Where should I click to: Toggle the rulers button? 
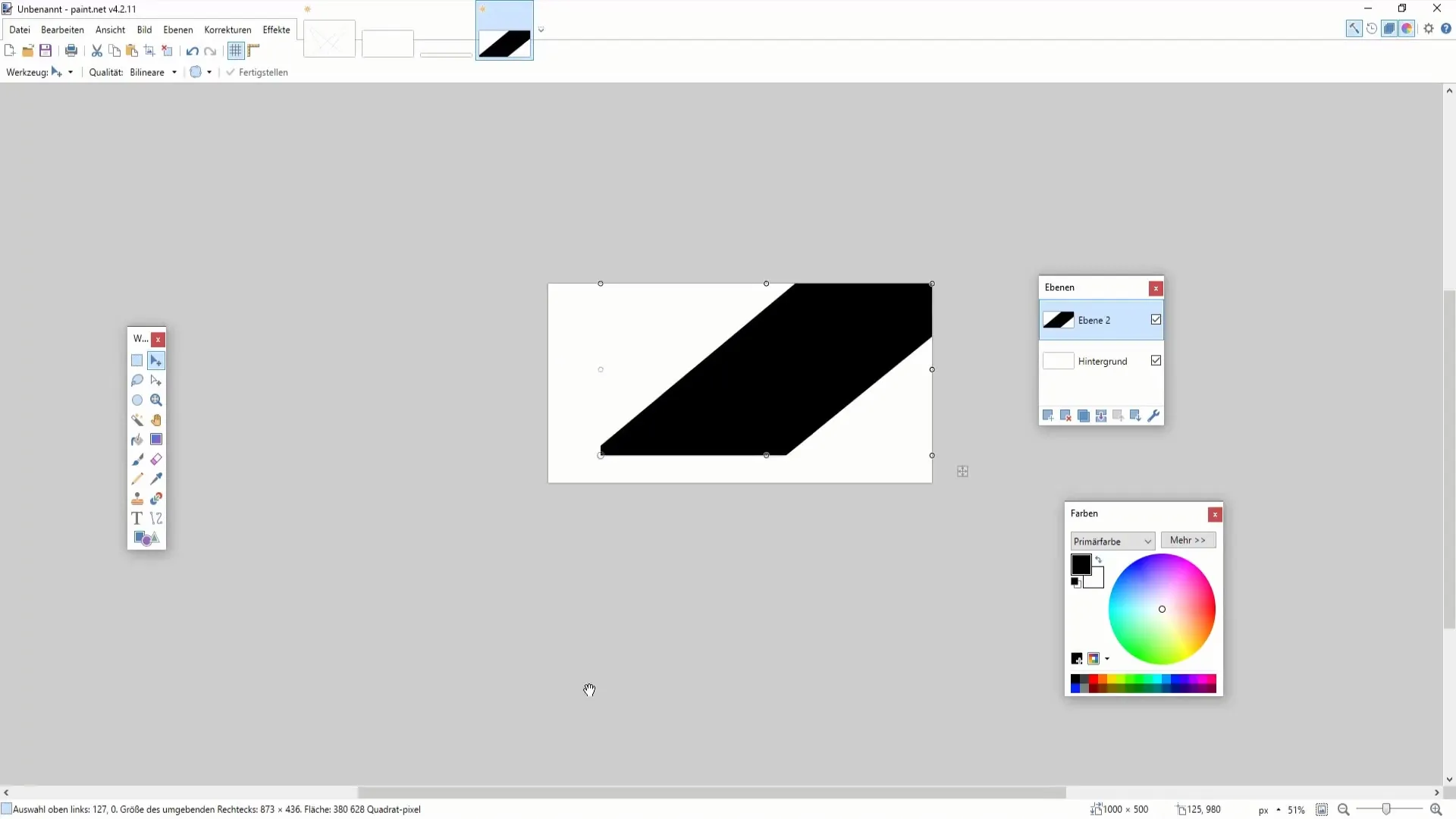(x=254, y=51)
